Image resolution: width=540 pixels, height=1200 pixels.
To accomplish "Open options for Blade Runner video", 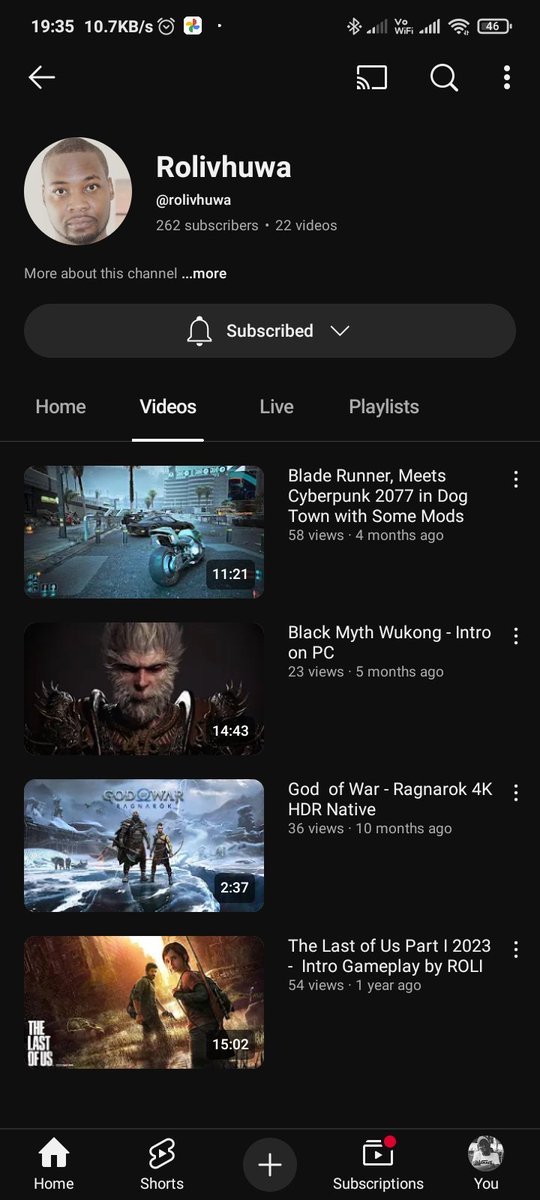I will pos(516,479).
